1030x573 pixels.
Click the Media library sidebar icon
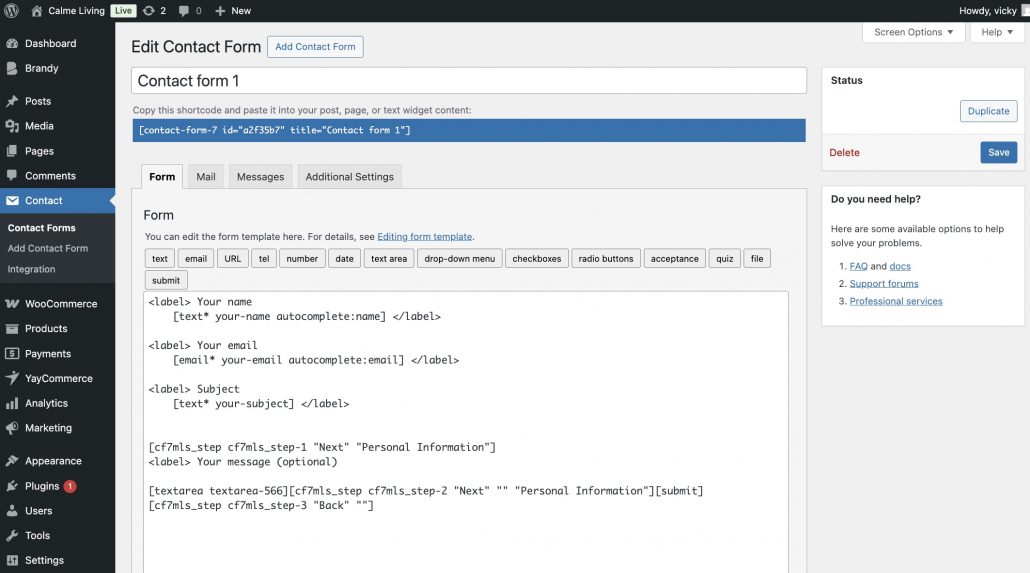pyautogui.click(x=12, y=126)
